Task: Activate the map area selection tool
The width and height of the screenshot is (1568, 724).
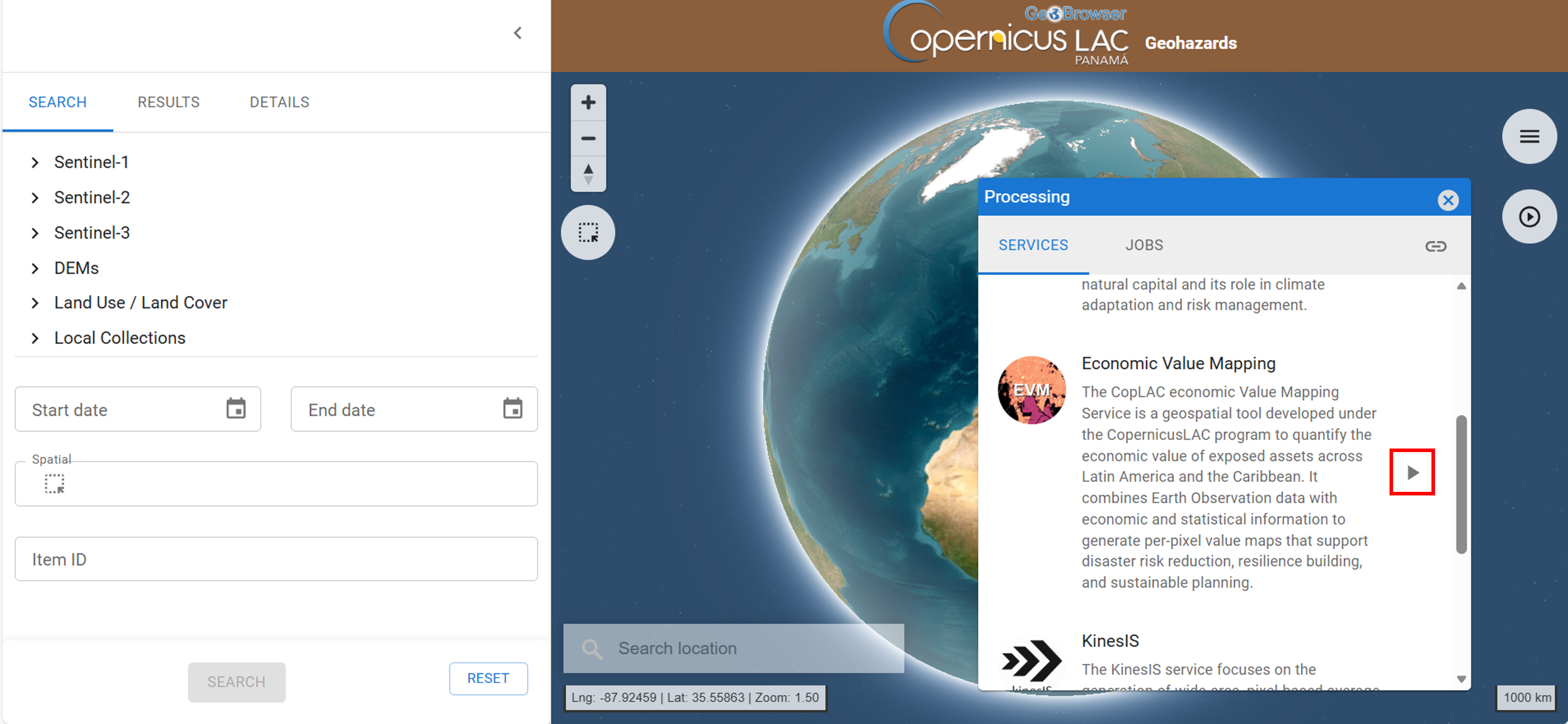Action: (x=588, y=232)
